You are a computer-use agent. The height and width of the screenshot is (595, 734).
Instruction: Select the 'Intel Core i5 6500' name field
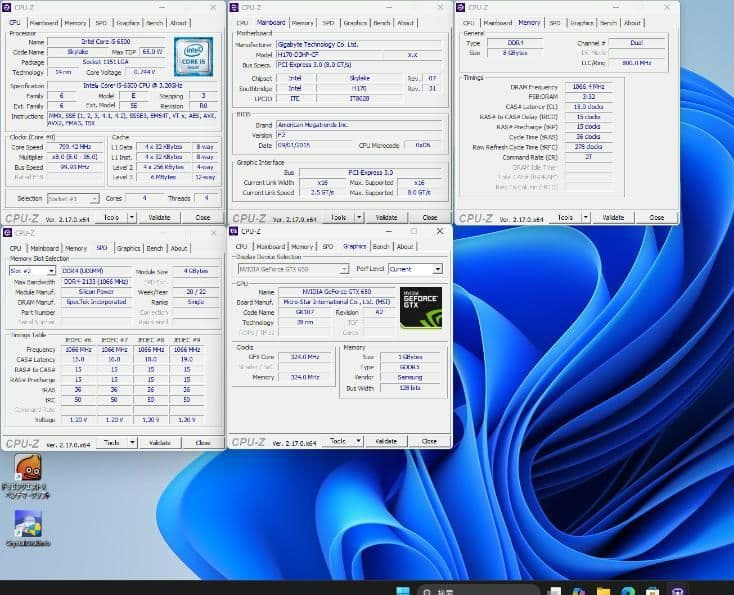coord(106,42)
